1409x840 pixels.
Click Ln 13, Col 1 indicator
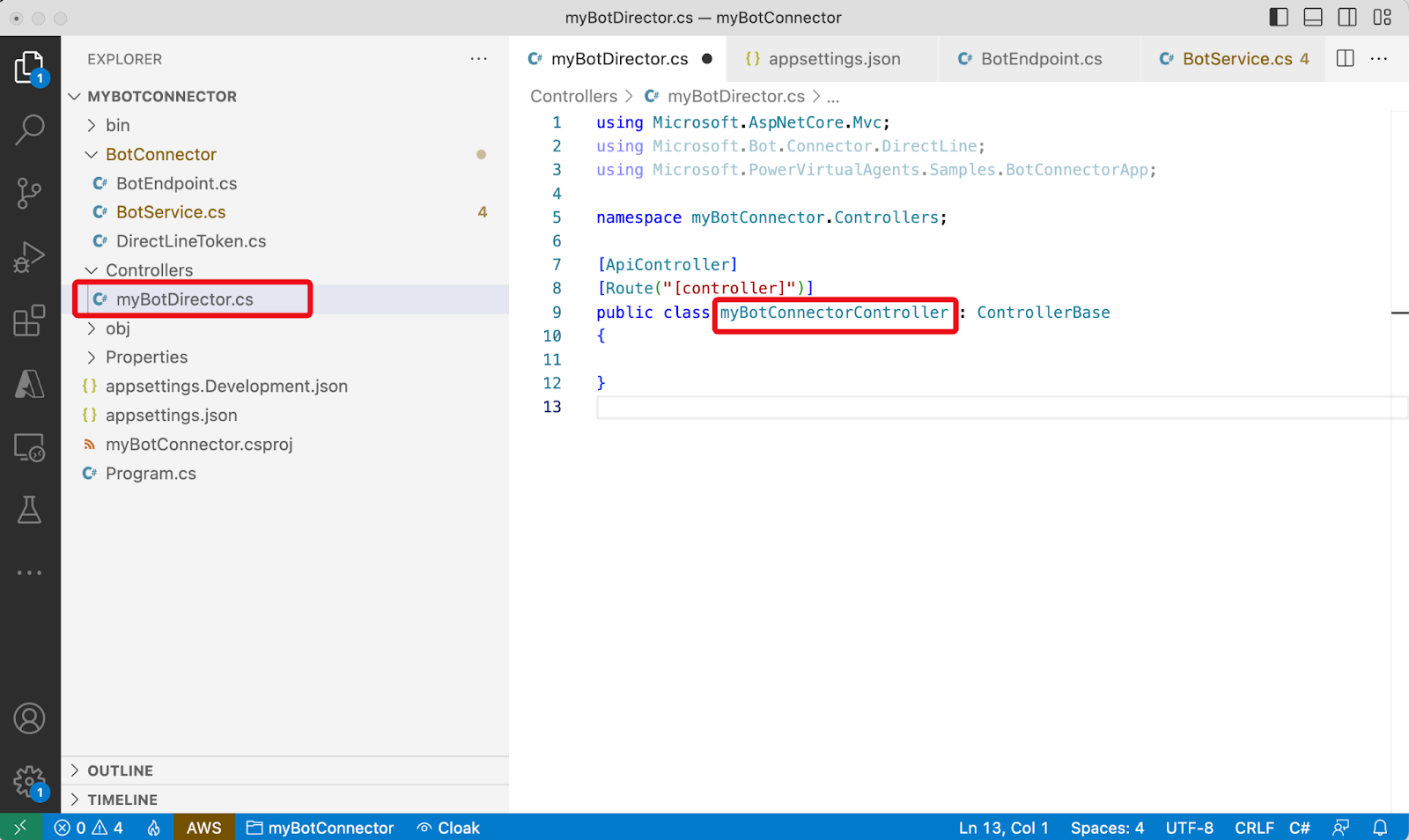[1004, 828]
